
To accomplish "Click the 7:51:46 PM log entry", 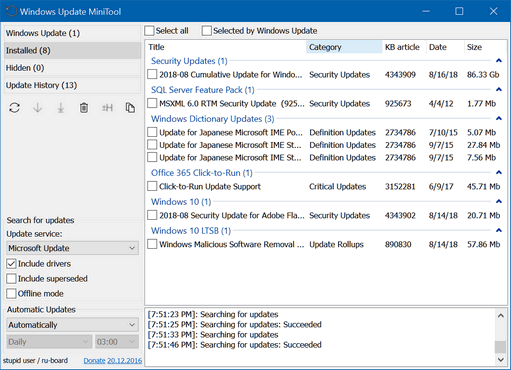I will click(x=235, y=345).
